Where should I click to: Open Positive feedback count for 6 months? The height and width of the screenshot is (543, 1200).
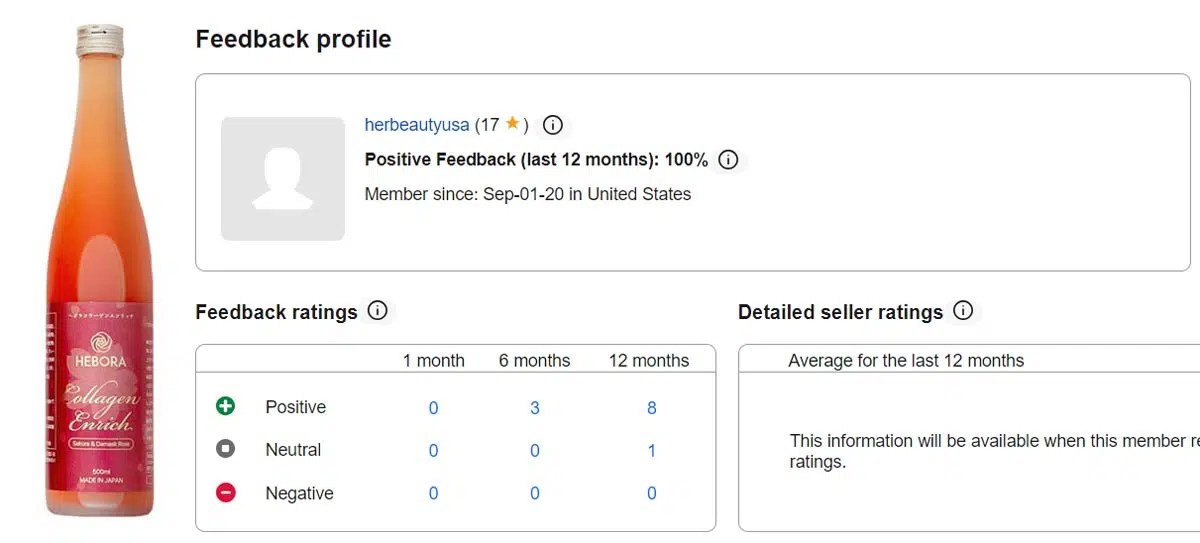535,408
